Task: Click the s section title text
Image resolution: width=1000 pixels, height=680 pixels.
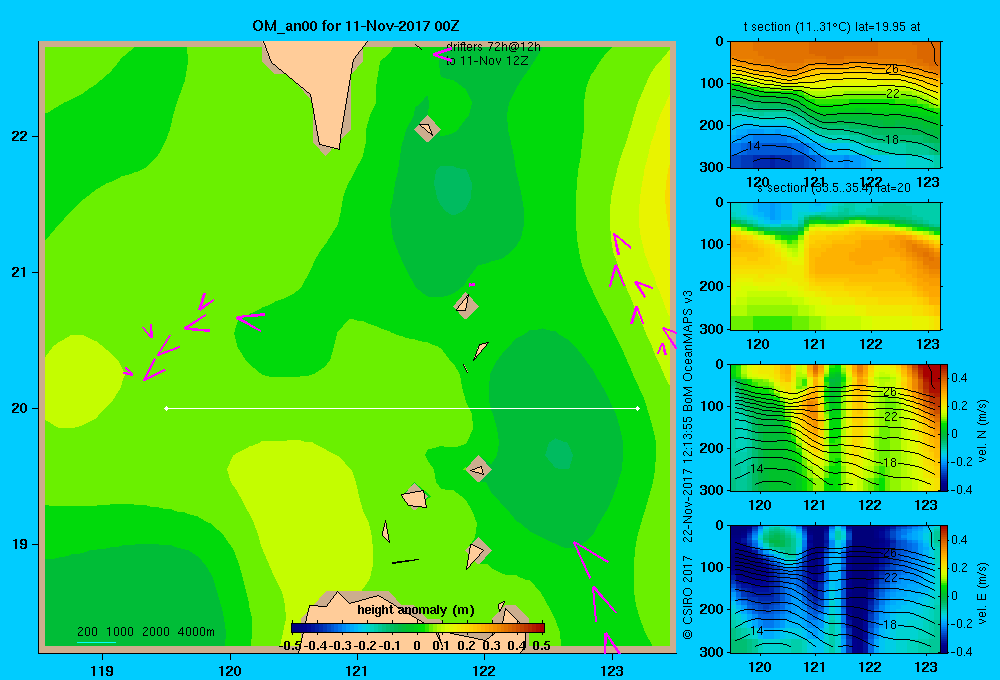Action: point(834,188)
